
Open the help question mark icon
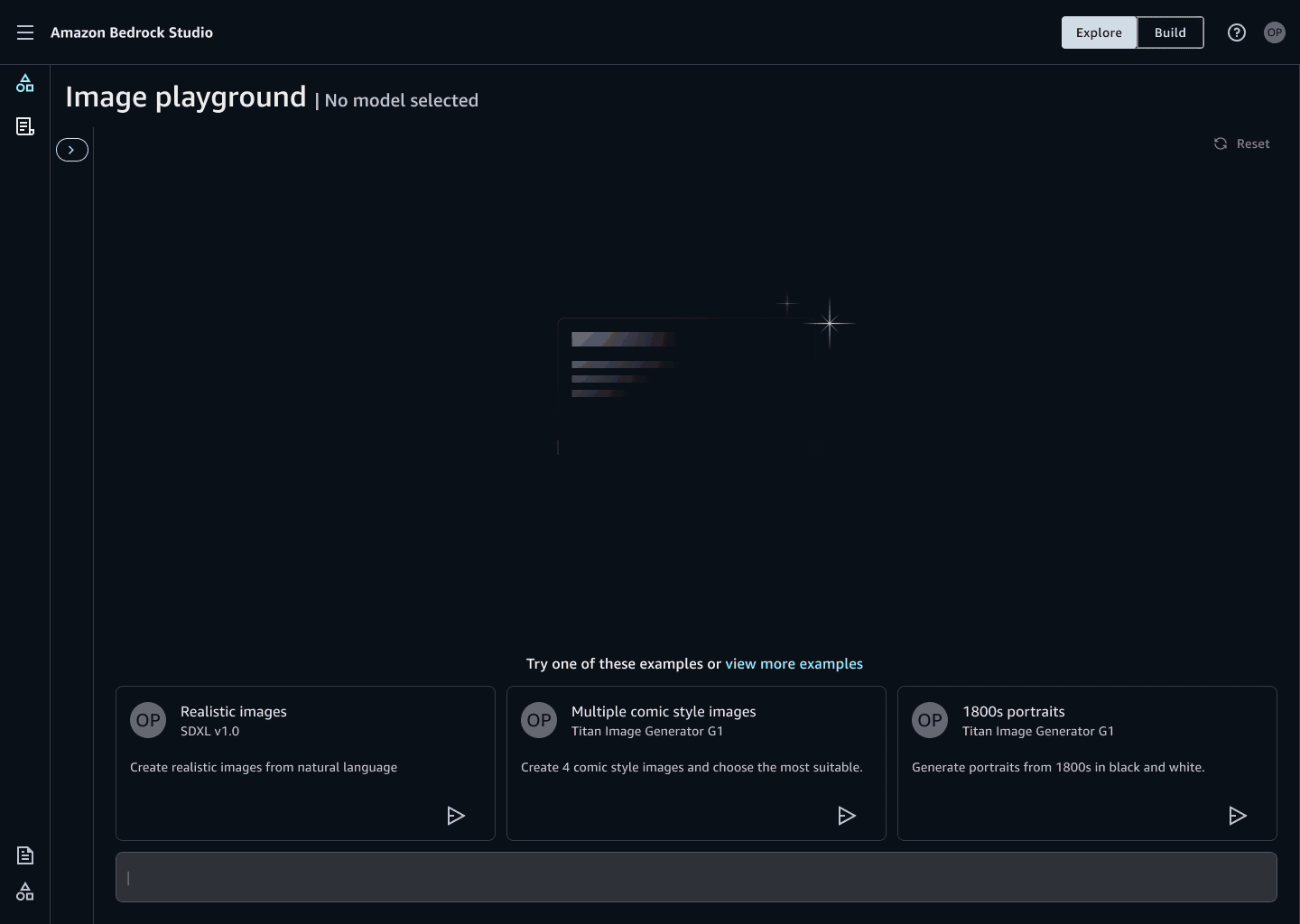point(1237,32)
